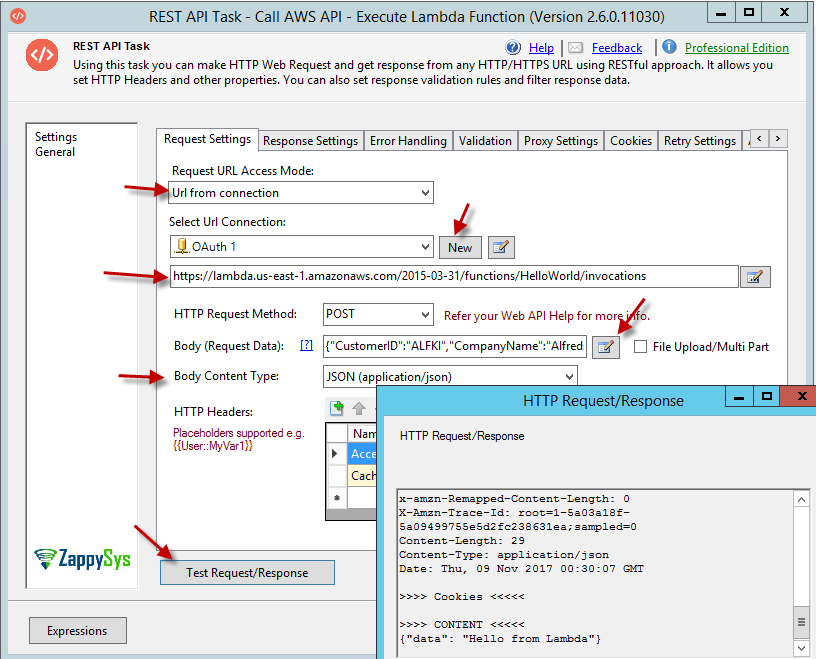816x659 pixels.
Task: Switch to Error Handling tab
Action: [x=408, y=141]
